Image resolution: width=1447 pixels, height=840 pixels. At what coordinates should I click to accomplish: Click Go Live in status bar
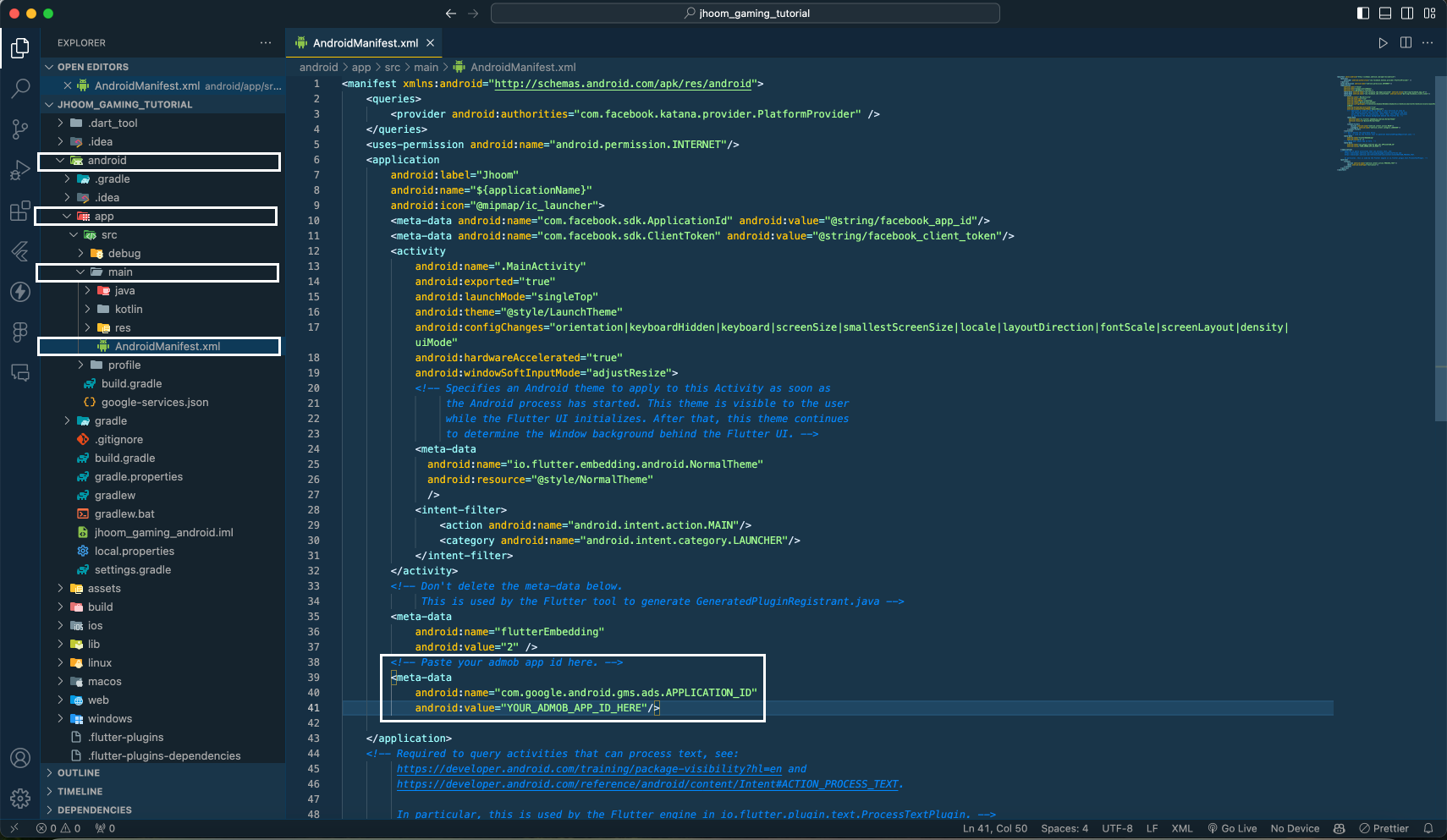coord(1232,829)
